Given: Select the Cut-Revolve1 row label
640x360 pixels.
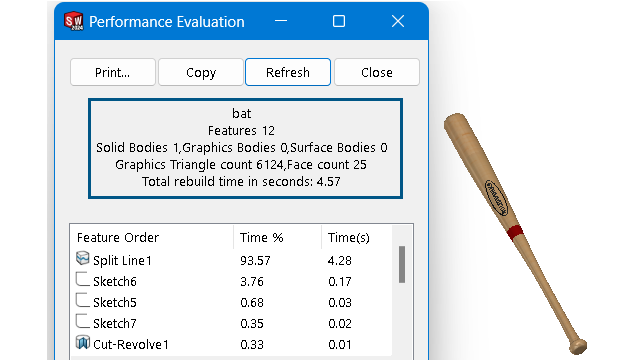Looking at the screenshot, I should coord(131,344).
